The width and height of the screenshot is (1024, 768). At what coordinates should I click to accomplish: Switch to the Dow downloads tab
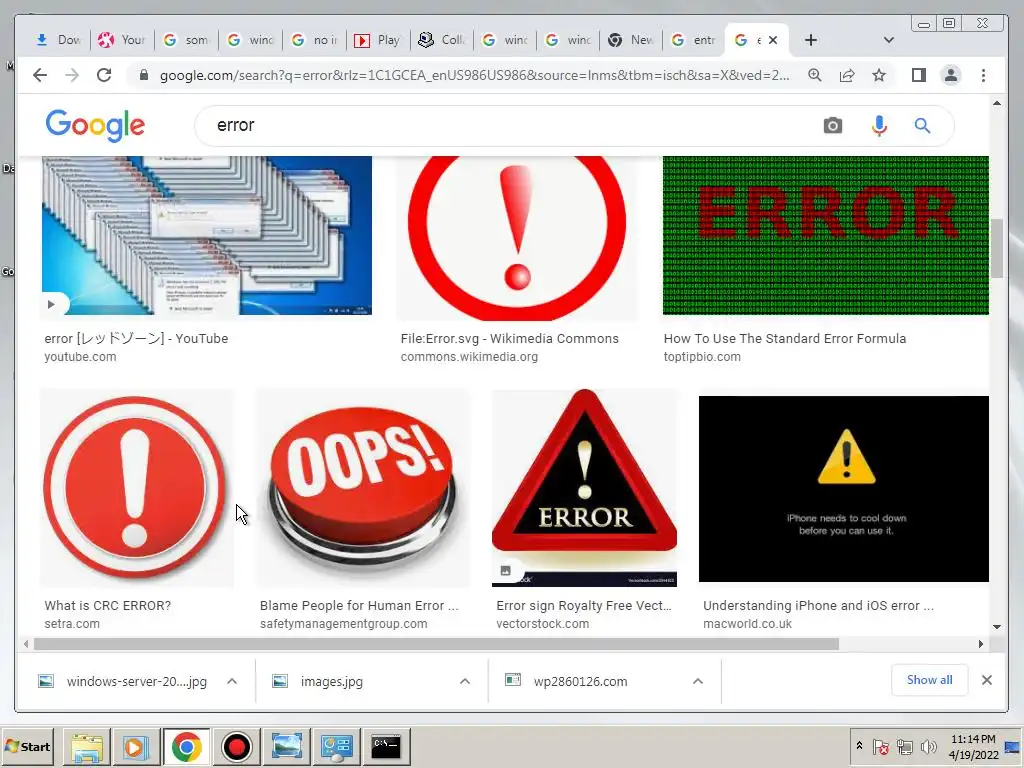(x=57, y=40)
